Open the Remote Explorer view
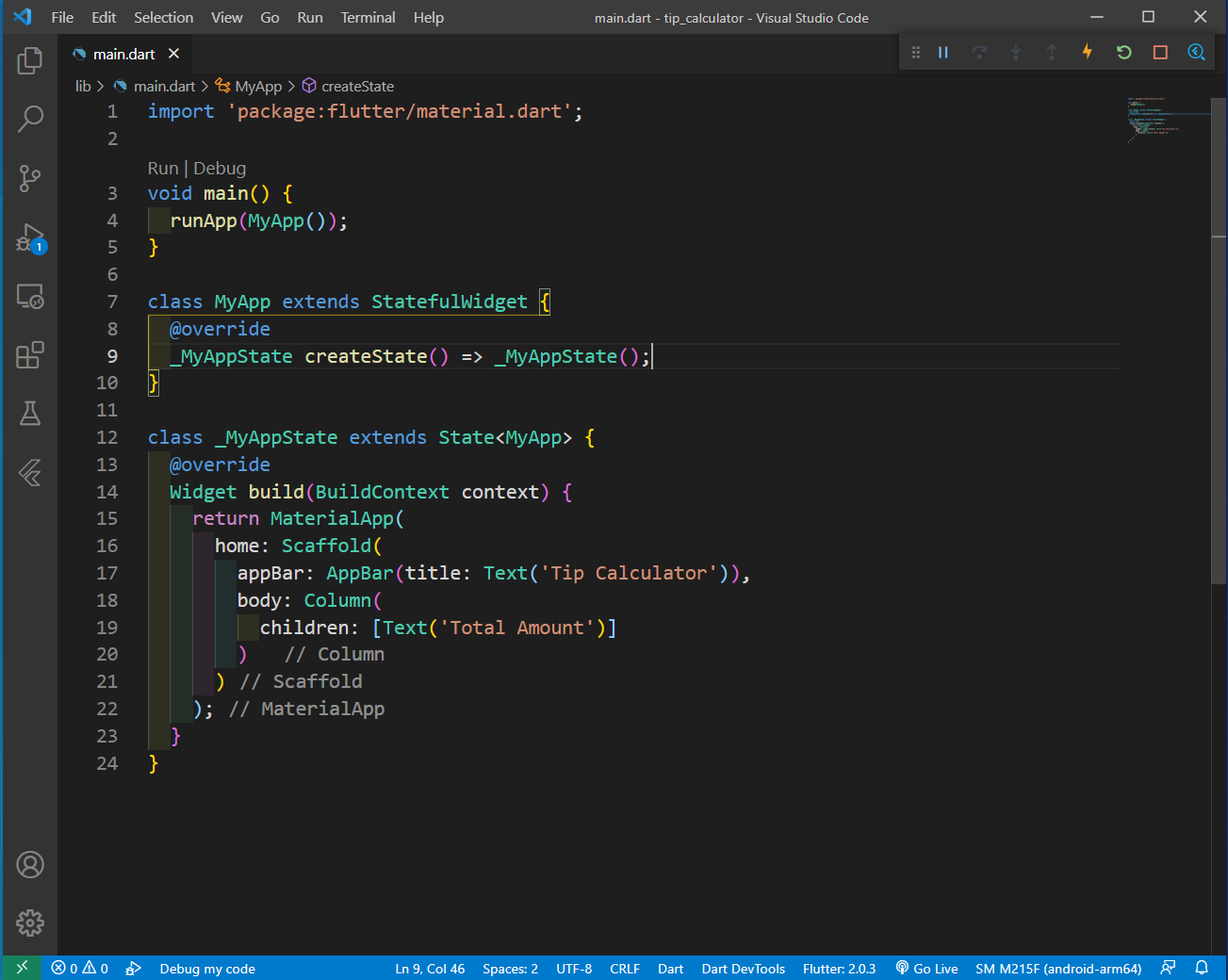The width and height of the screenshot is (1228, 980). (x=30, y=297)
